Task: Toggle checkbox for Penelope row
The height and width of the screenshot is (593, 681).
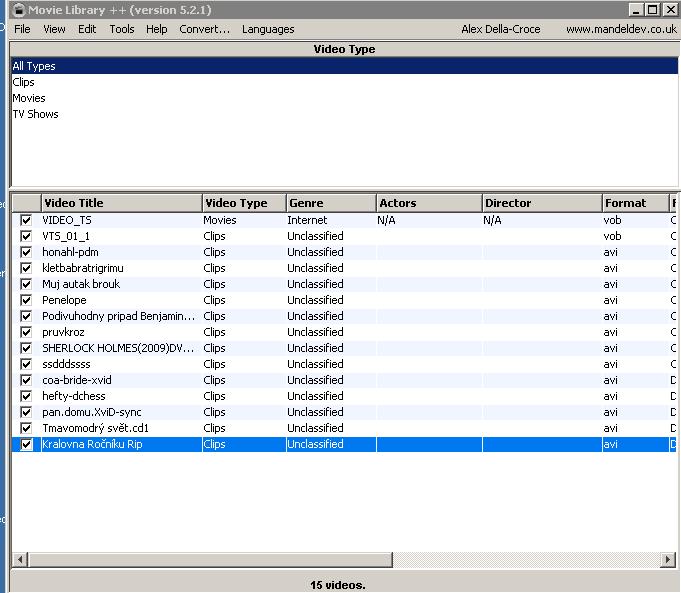Action: click(26, 300)
